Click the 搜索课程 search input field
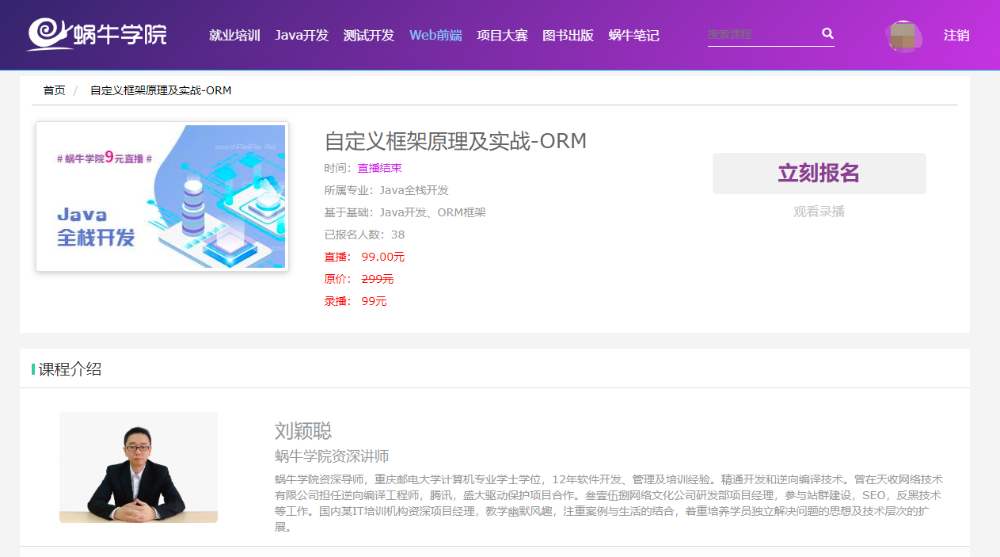The width and height of the screenshot is (1000, 557). point(762,34)
